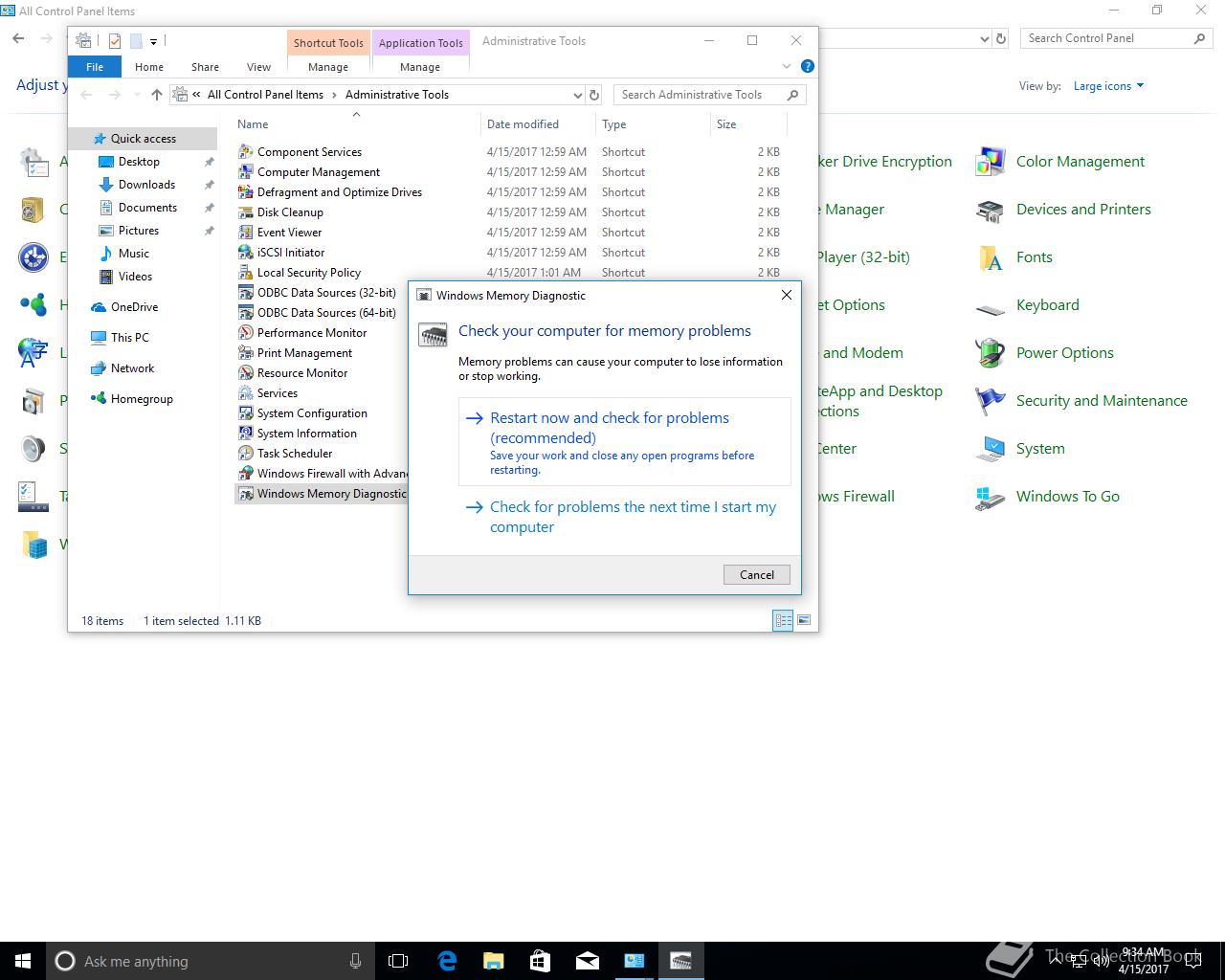Open the Windows Start menu

23,961
